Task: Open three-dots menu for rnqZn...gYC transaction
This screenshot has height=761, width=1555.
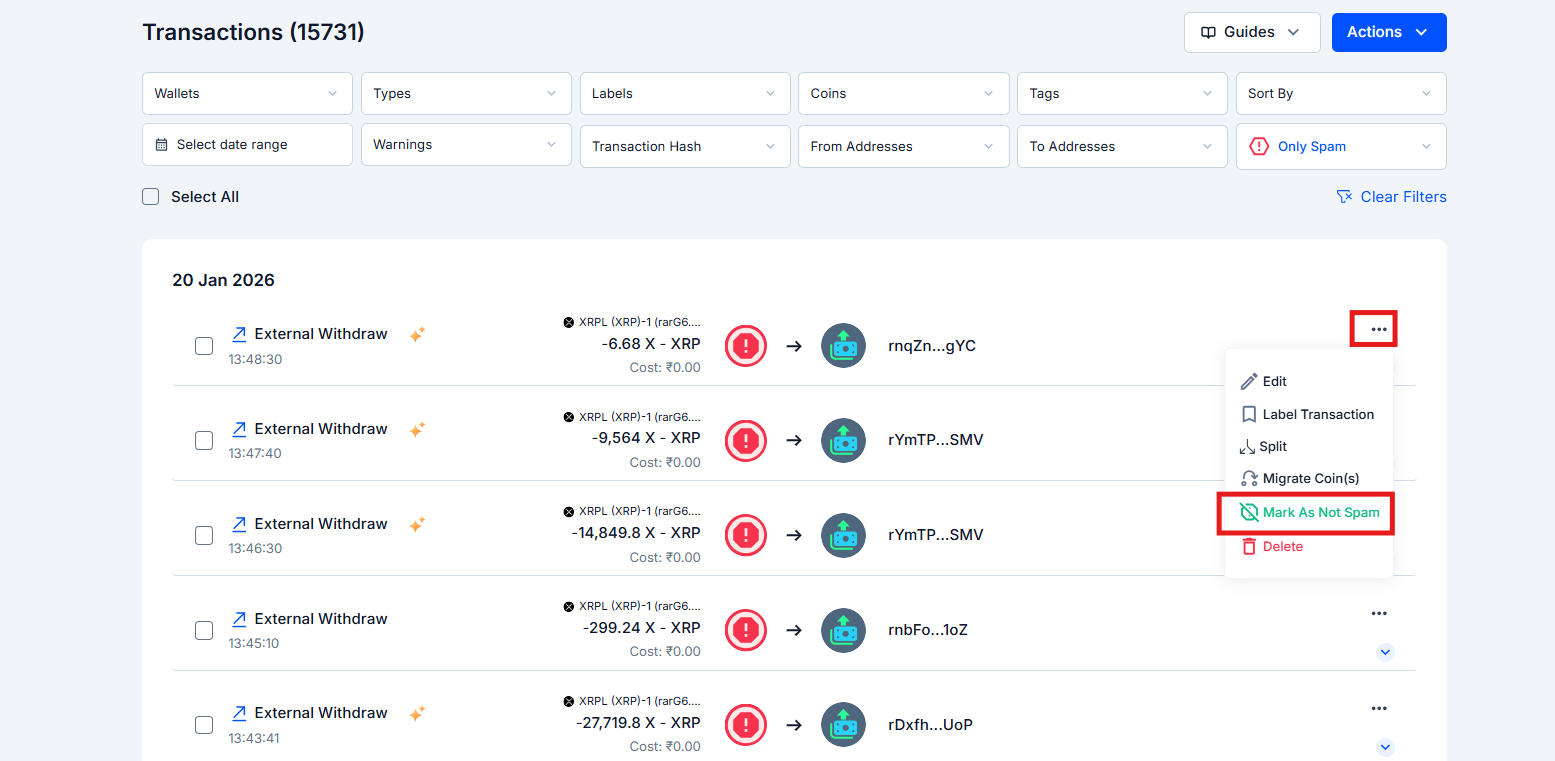Action: pos(1379,329)
